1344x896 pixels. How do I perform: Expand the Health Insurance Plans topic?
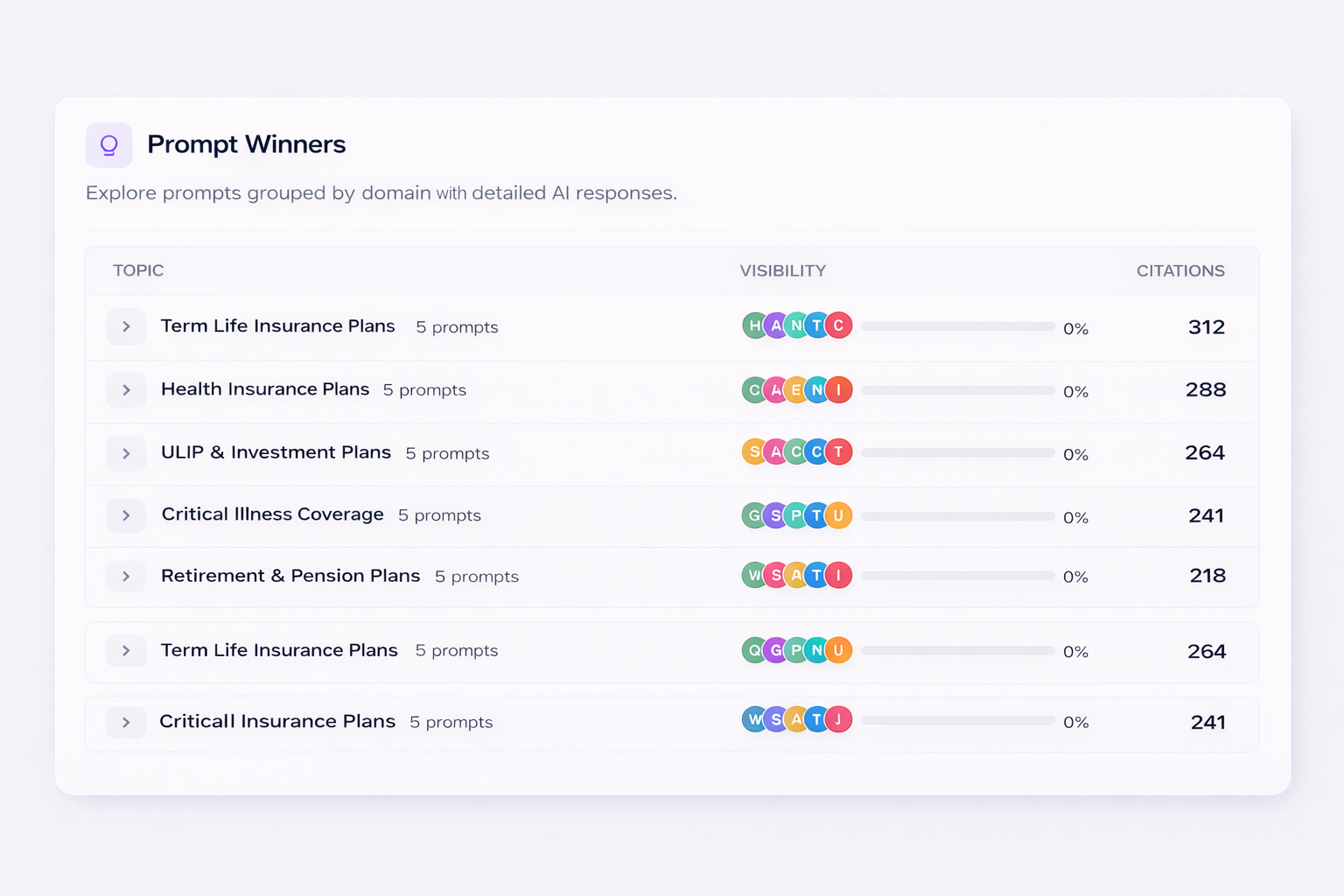pyautogui.click(x=126, y=390)
